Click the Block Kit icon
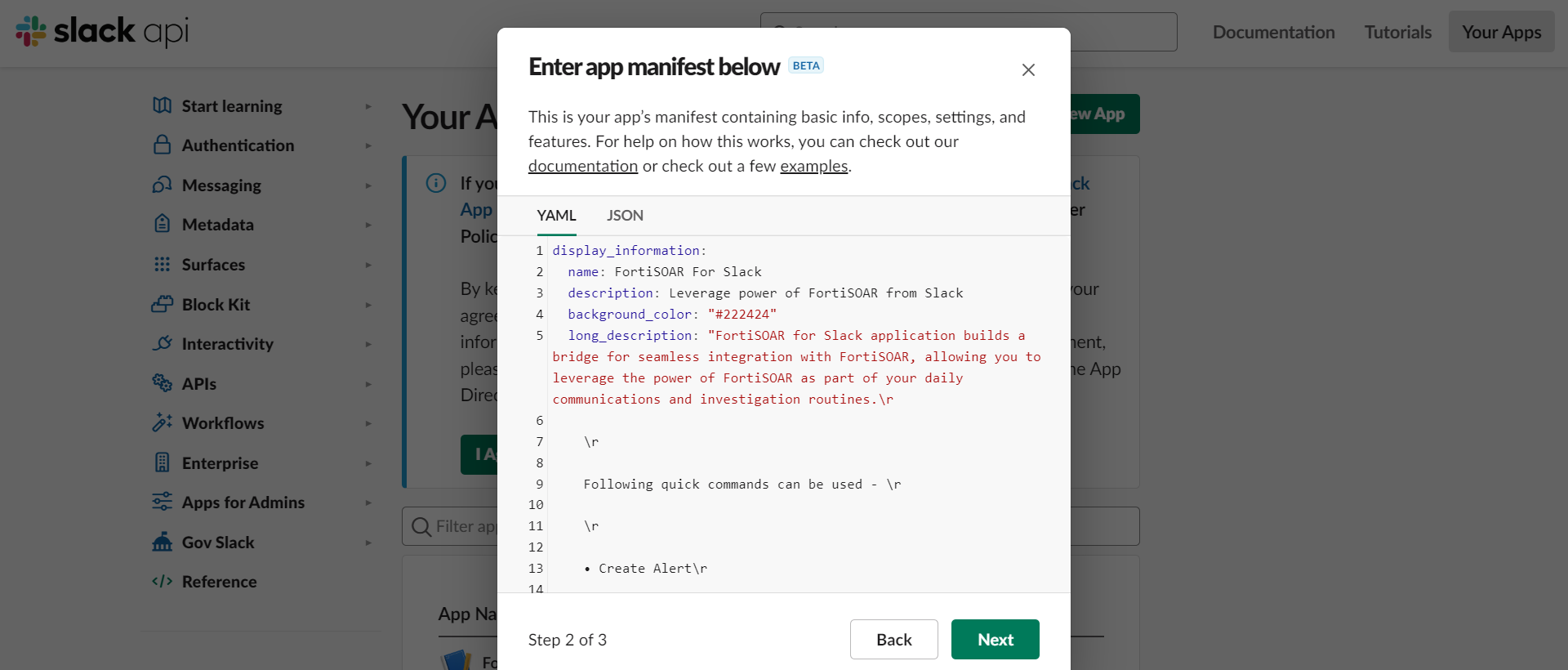Screen dimensions: 1568x670 [162, 304]
